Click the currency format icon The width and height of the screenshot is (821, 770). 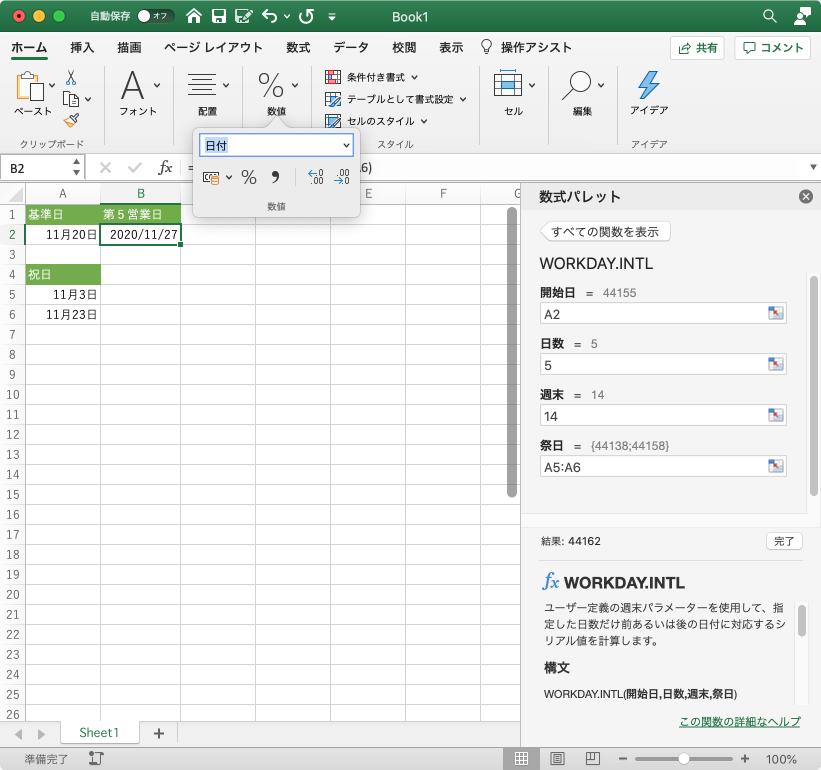point(211,178)
